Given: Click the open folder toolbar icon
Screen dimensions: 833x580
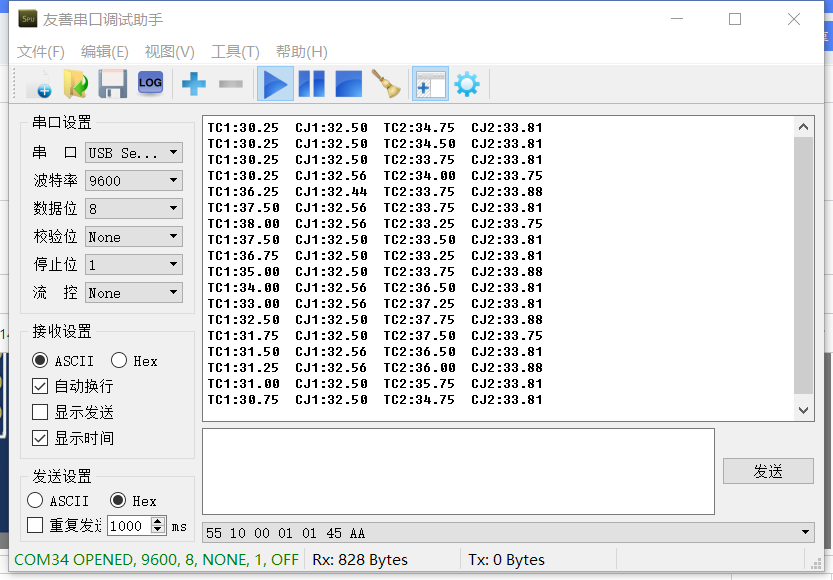Looking at the screenshot, I should click(x=76, y=85).
